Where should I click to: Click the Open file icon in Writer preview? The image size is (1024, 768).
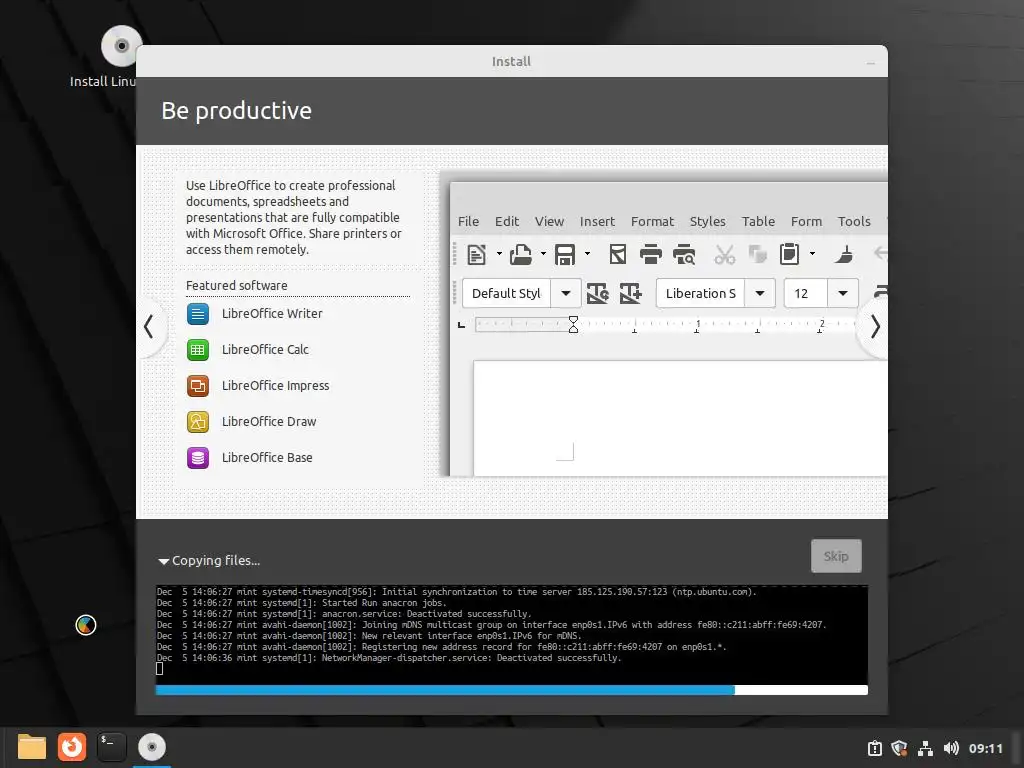(521, 254)
